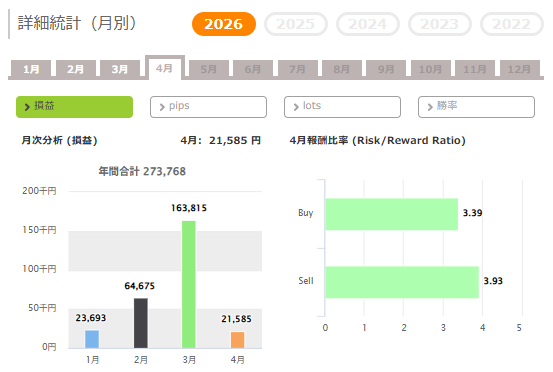Select the active 4月 tab

tap(165, 68)
